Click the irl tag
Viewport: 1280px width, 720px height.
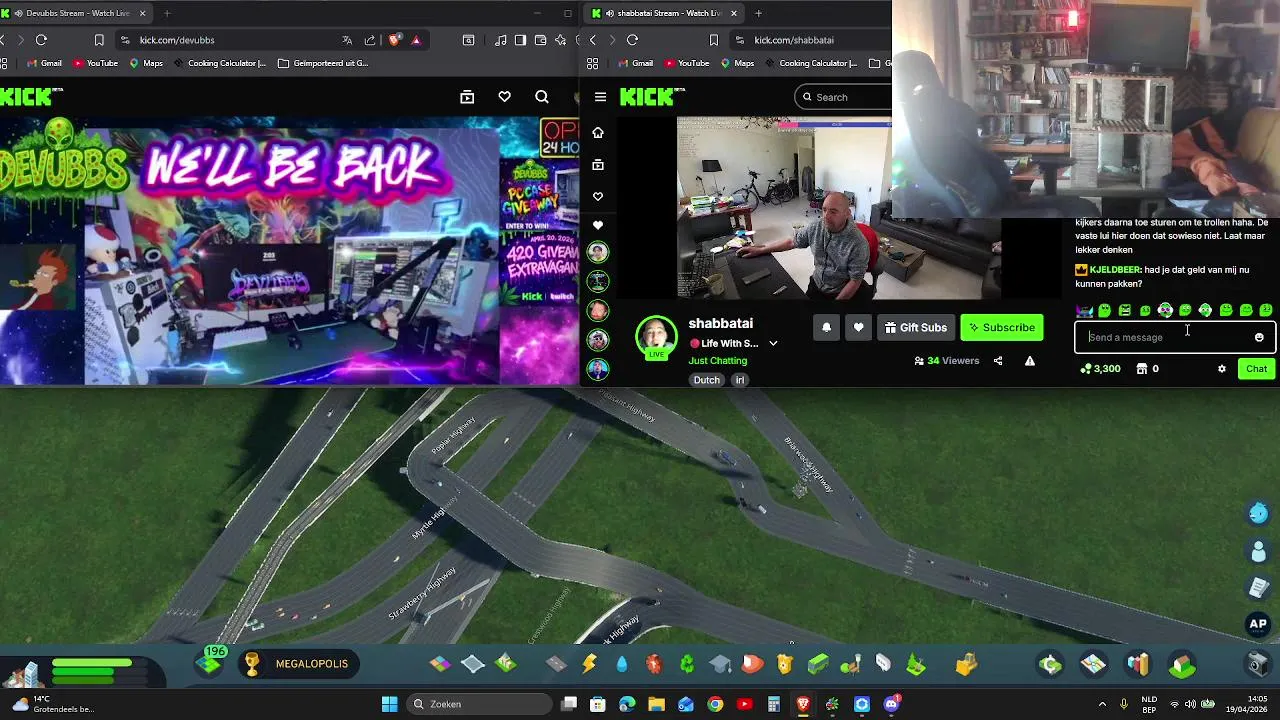point(740,380)
